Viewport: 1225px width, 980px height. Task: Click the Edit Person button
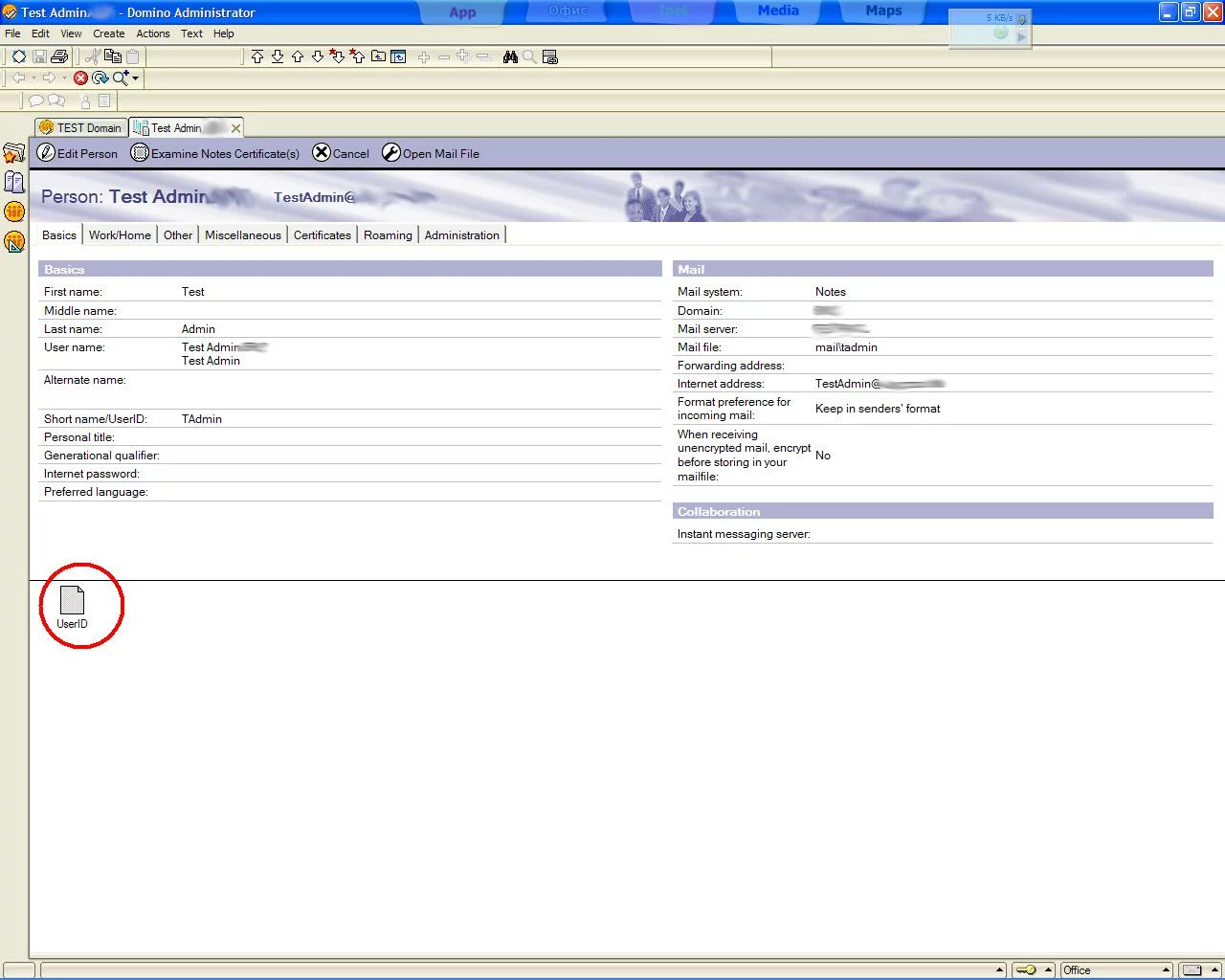click(78, 153)
